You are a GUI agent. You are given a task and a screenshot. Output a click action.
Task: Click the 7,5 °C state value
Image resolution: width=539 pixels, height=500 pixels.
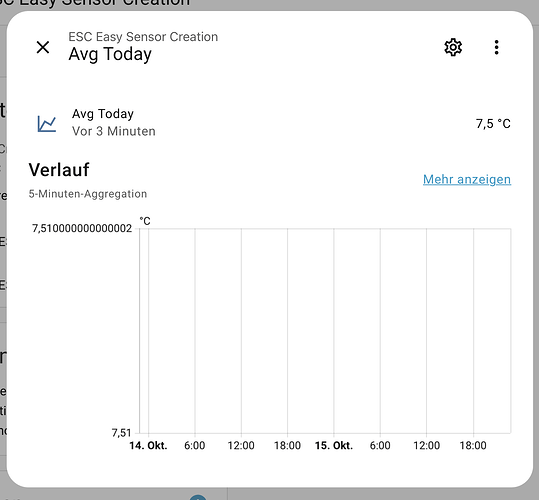pyautogui.click(x=493, y=124)
